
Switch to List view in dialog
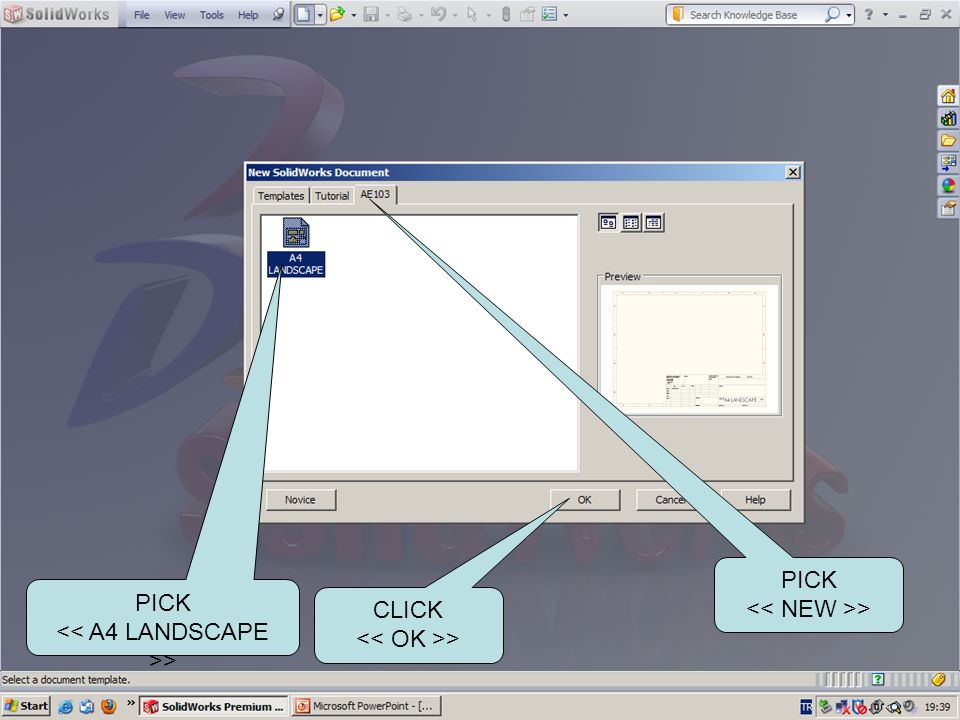tap(631, 223)
